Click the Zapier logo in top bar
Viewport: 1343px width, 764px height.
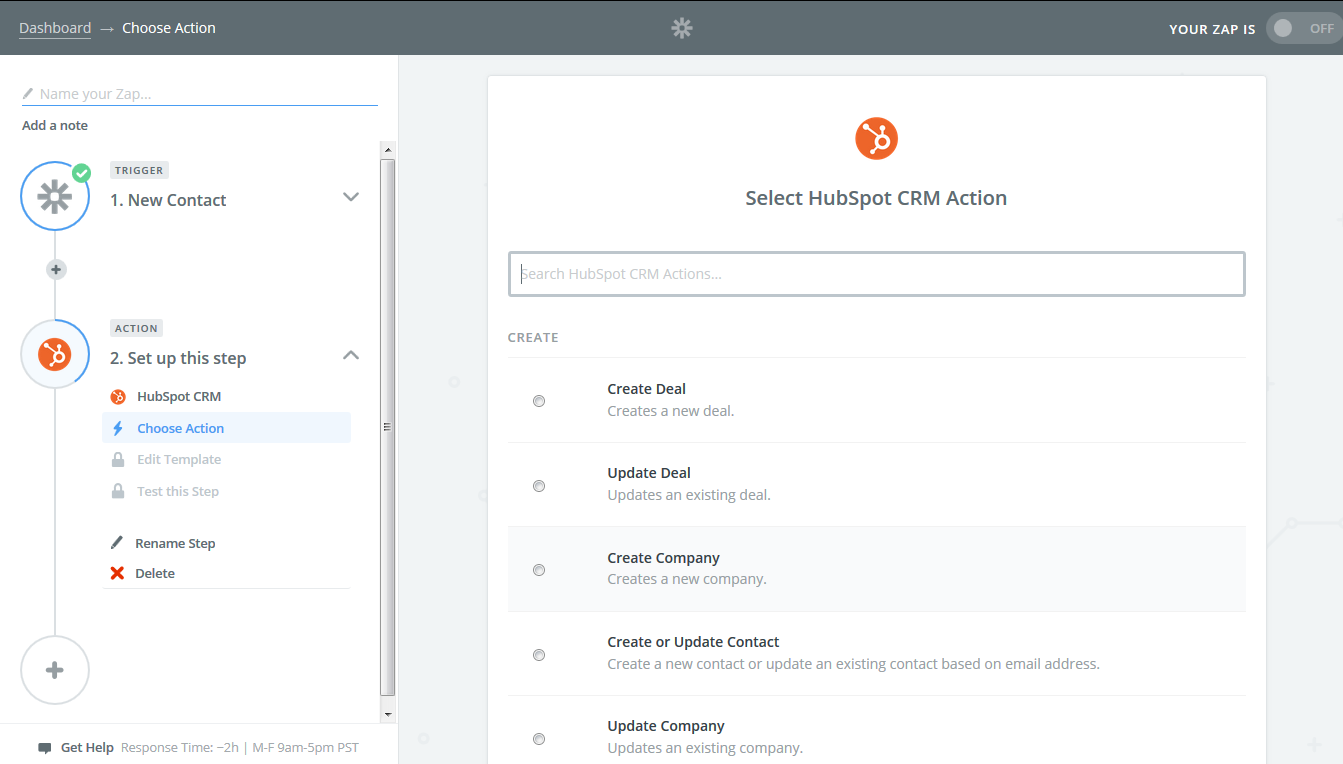tap(682, 28)
